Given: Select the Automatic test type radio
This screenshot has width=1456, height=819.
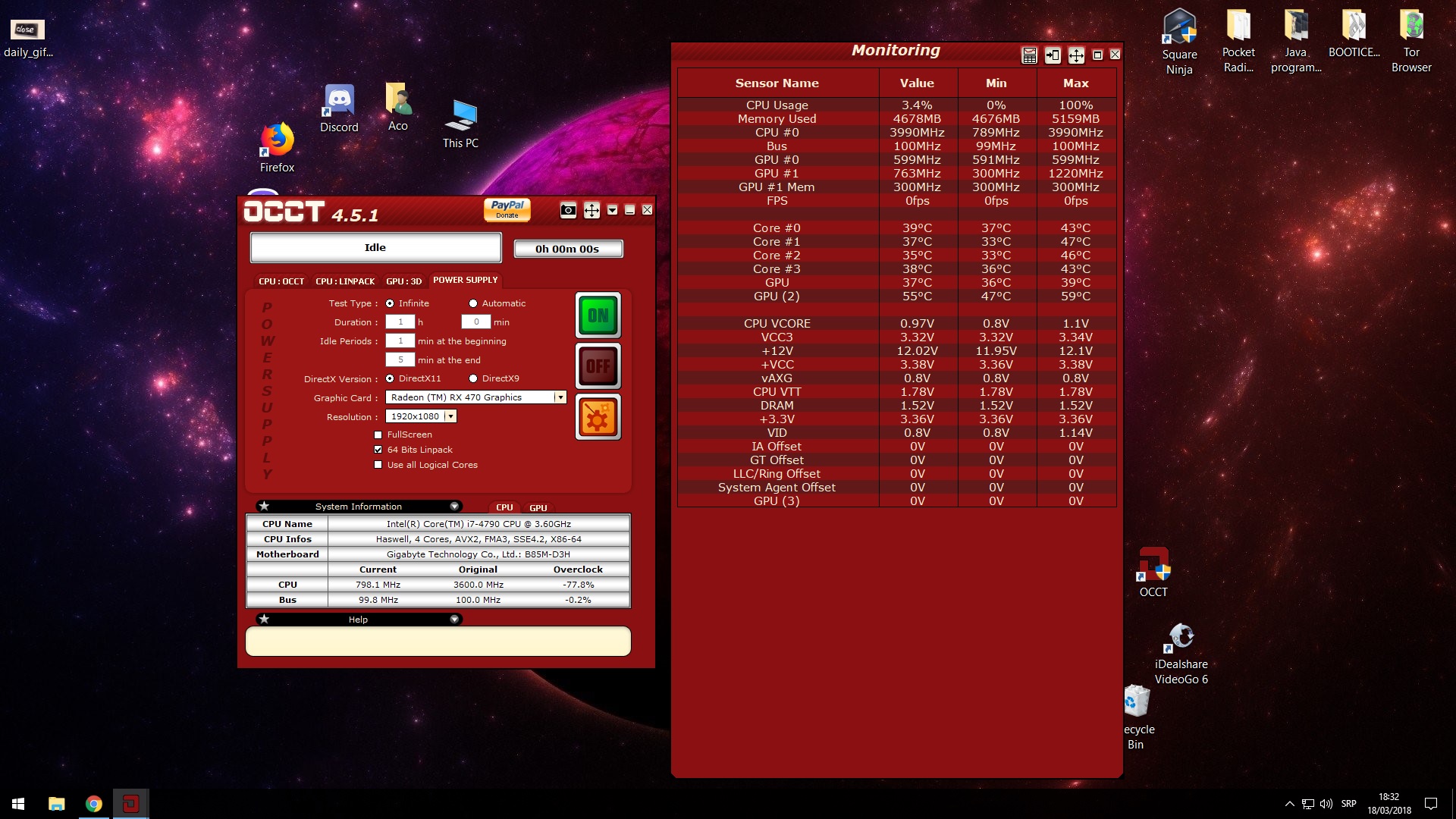Looking at the screenshot, I should [473, 303].
